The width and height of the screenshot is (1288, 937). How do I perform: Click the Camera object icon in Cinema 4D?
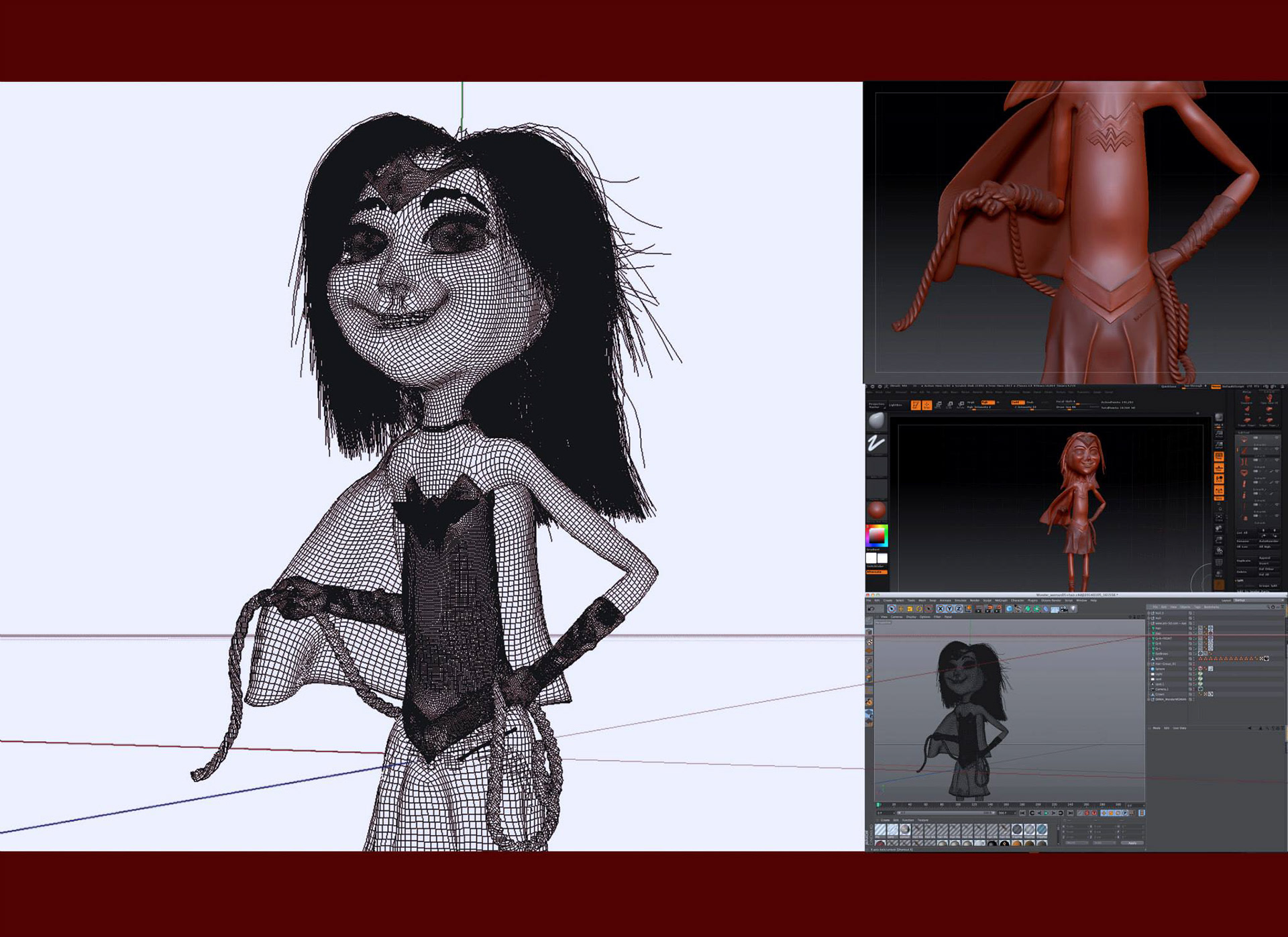click(x=1064, y=609)
